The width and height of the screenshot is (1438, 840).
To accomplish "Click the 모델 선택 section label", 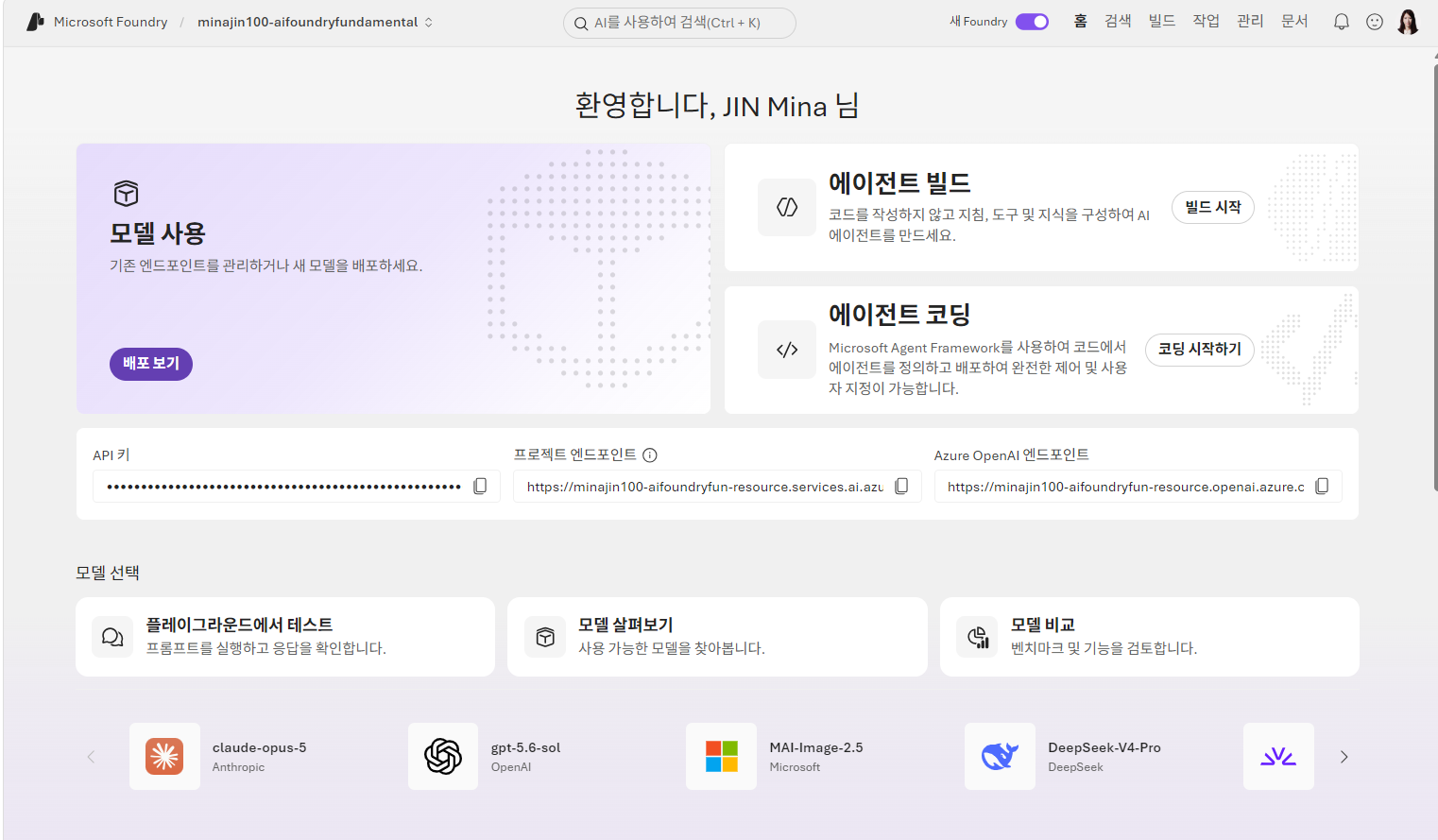I will click(108, 573).
